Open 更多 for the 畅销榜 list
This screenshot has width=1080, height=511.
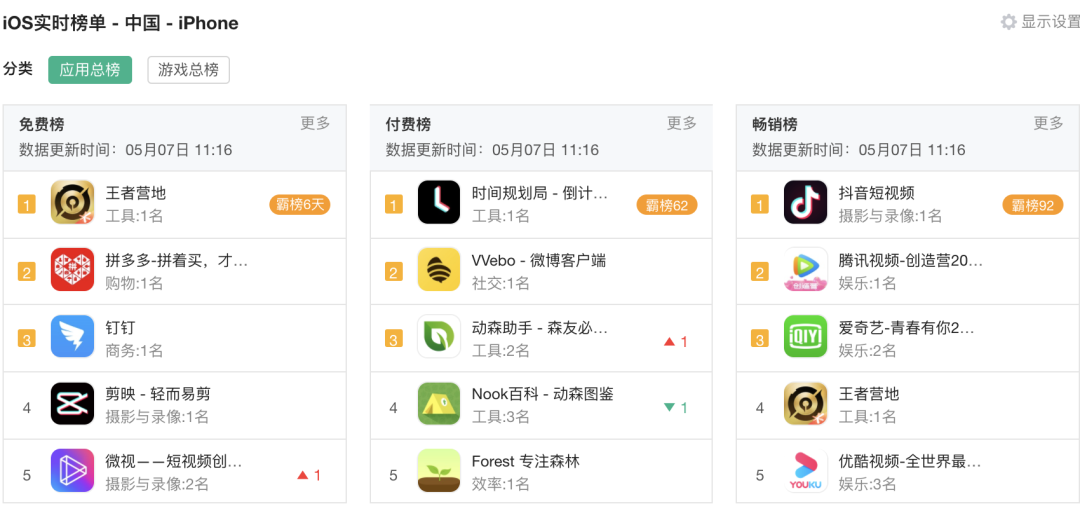1048,123
